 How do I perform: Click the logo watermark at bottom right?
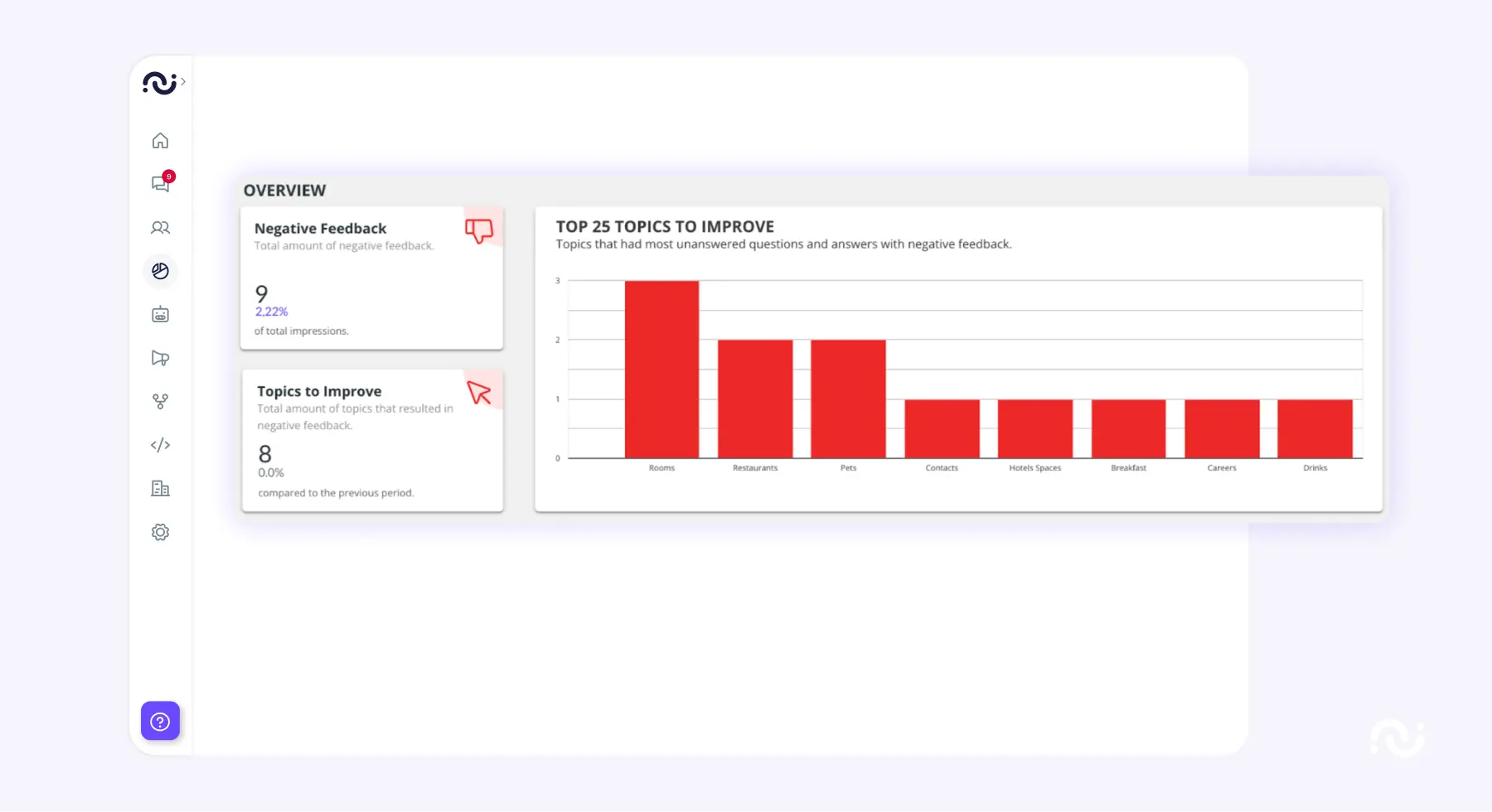point(1399,737)
